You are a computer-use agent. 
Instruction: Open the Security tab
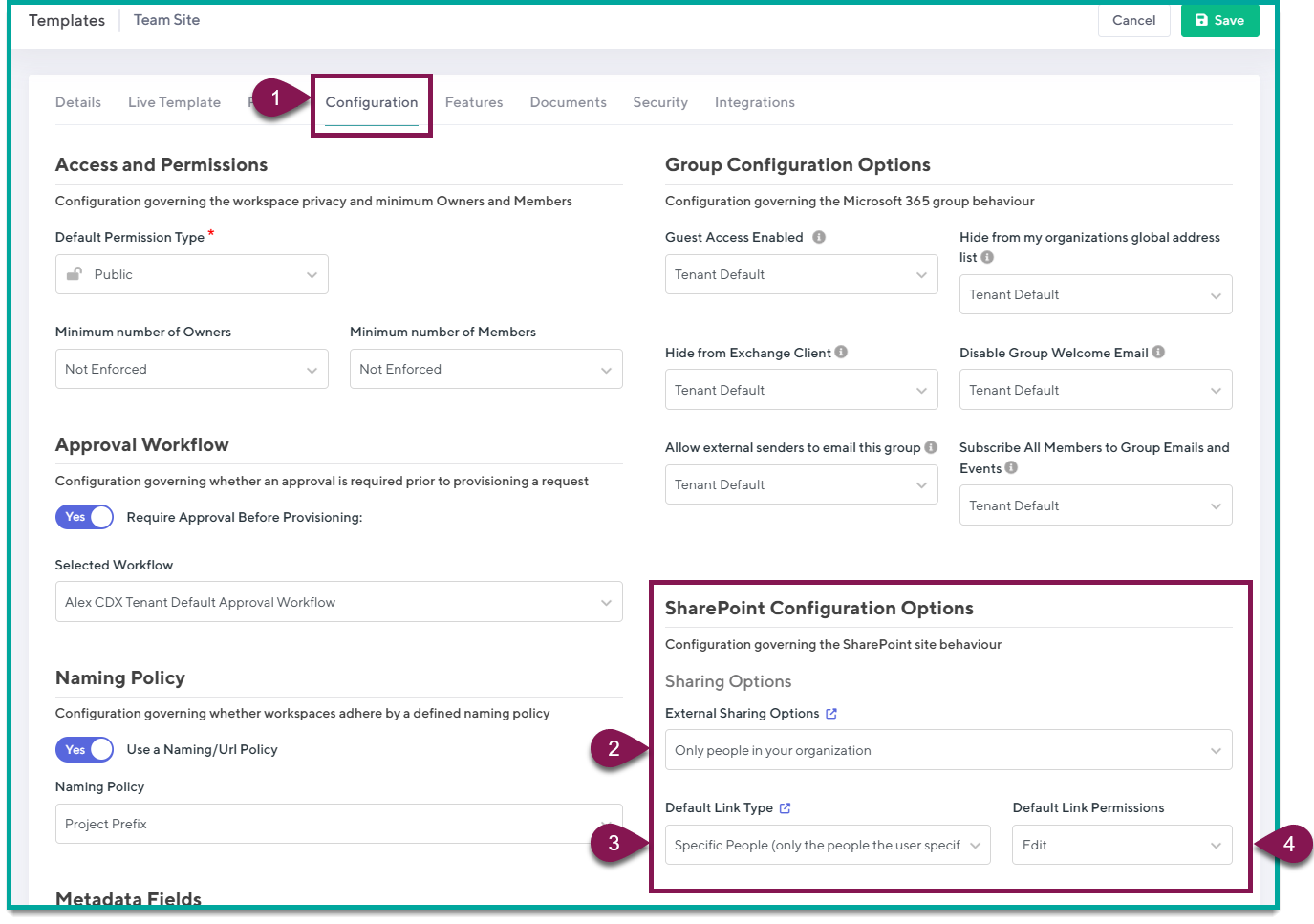click(x=660, y=102)
